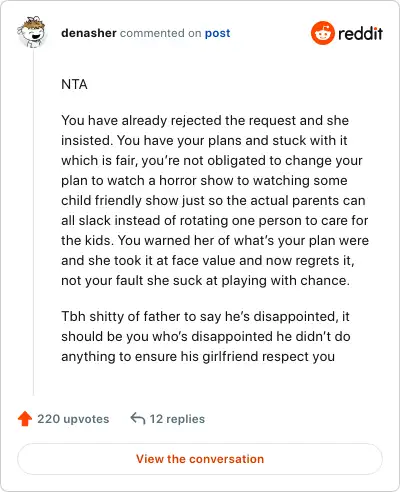
Task: Click the line starting "insisted. You have your plans"
Action: click(204, 140)
